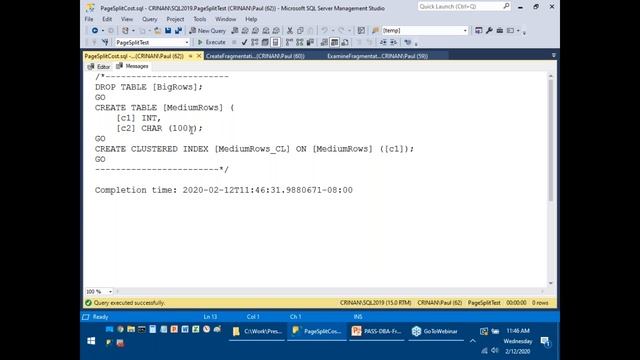Viewport: 640px width, 360px height.
Task: Open the Help menu
Action: click(251, 19)
